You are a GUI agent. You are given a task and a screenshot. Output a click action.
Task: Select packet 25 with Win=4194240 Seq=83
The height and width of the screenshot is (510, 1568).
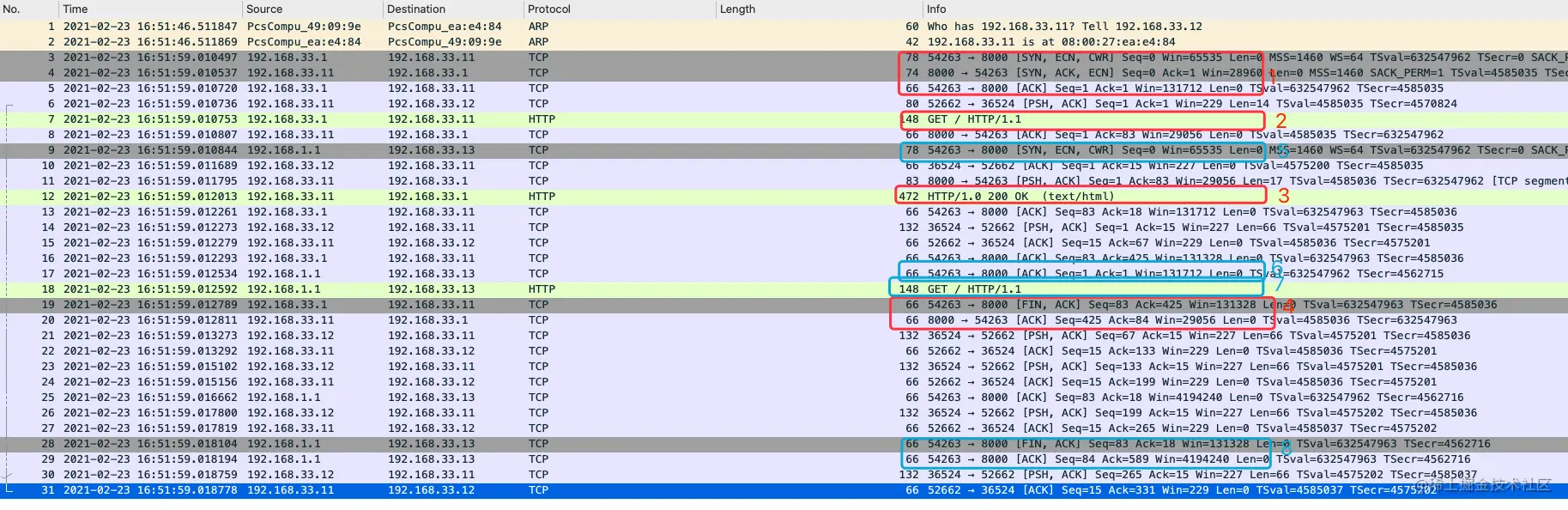(x=784, y=398)
